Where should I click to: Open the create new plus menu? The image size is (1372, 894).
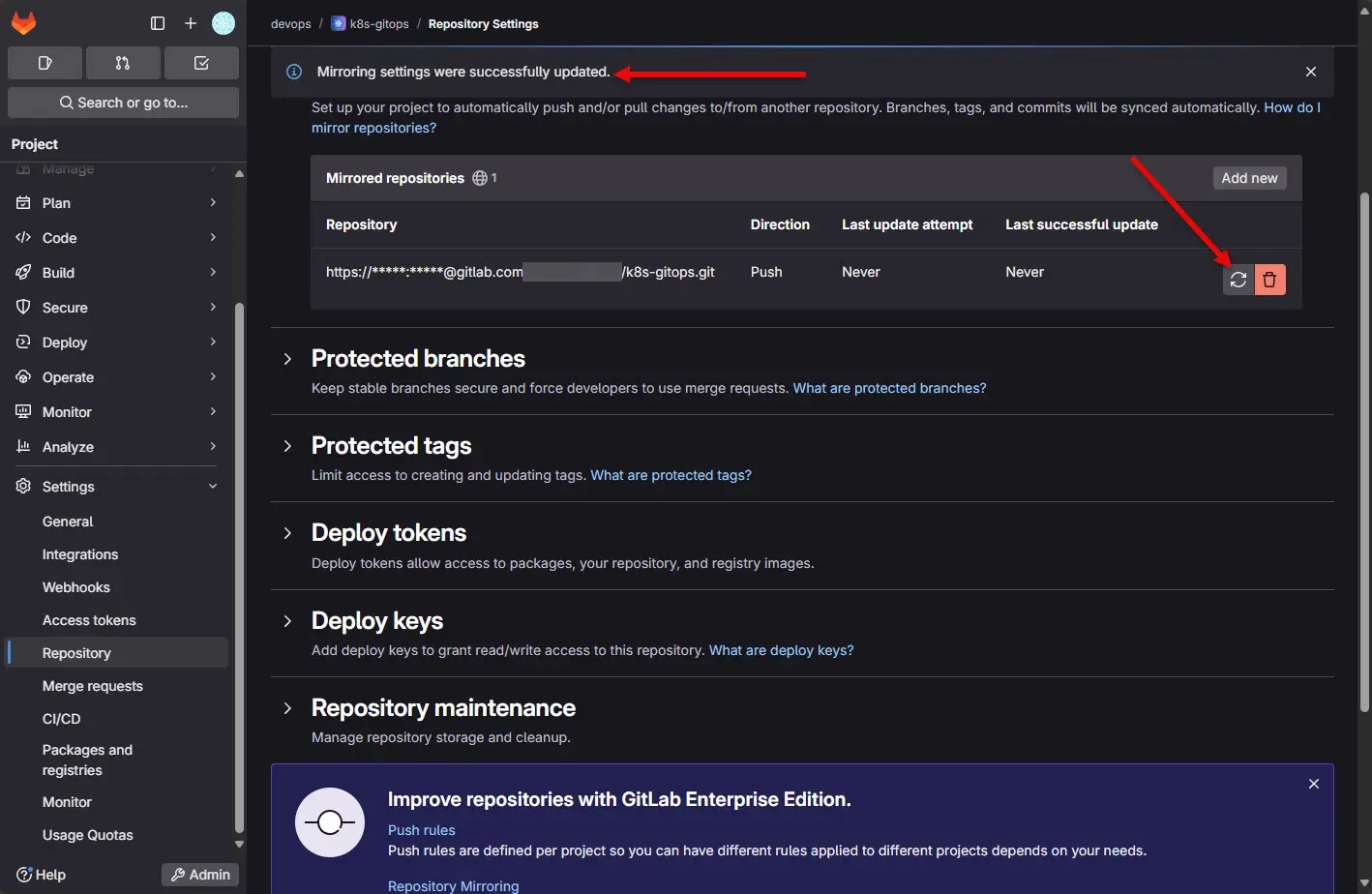coord(191,23)
